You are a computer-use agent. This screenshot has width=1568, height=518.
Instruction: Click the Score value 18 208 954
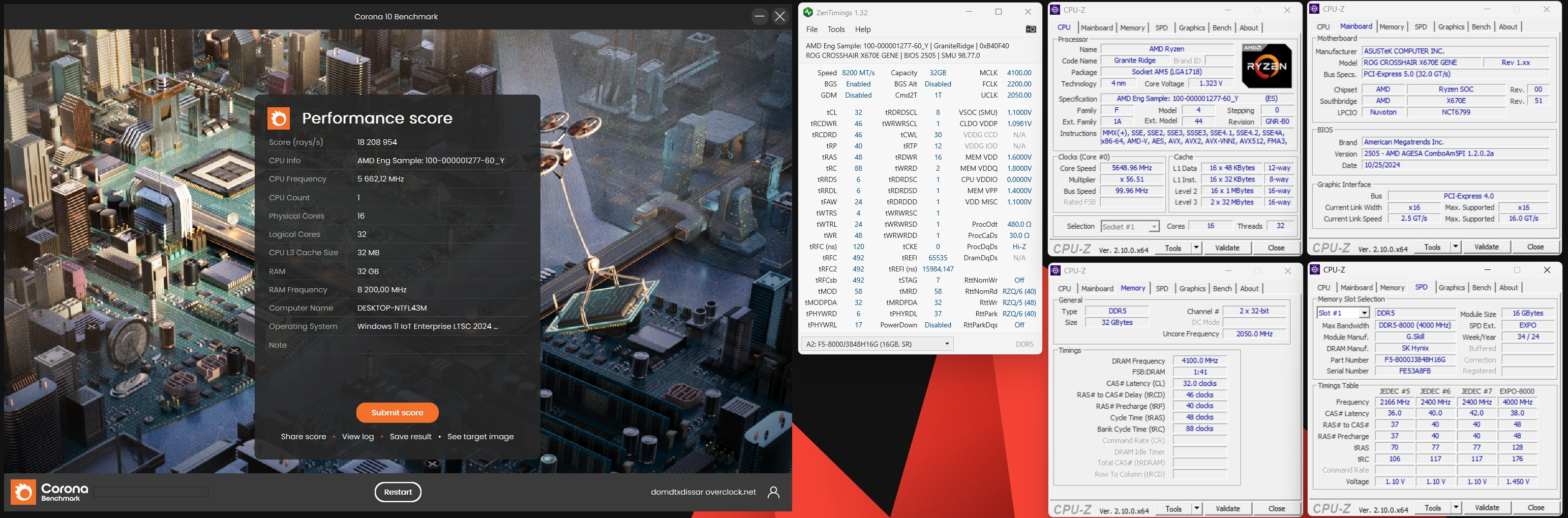coord(377,142)
